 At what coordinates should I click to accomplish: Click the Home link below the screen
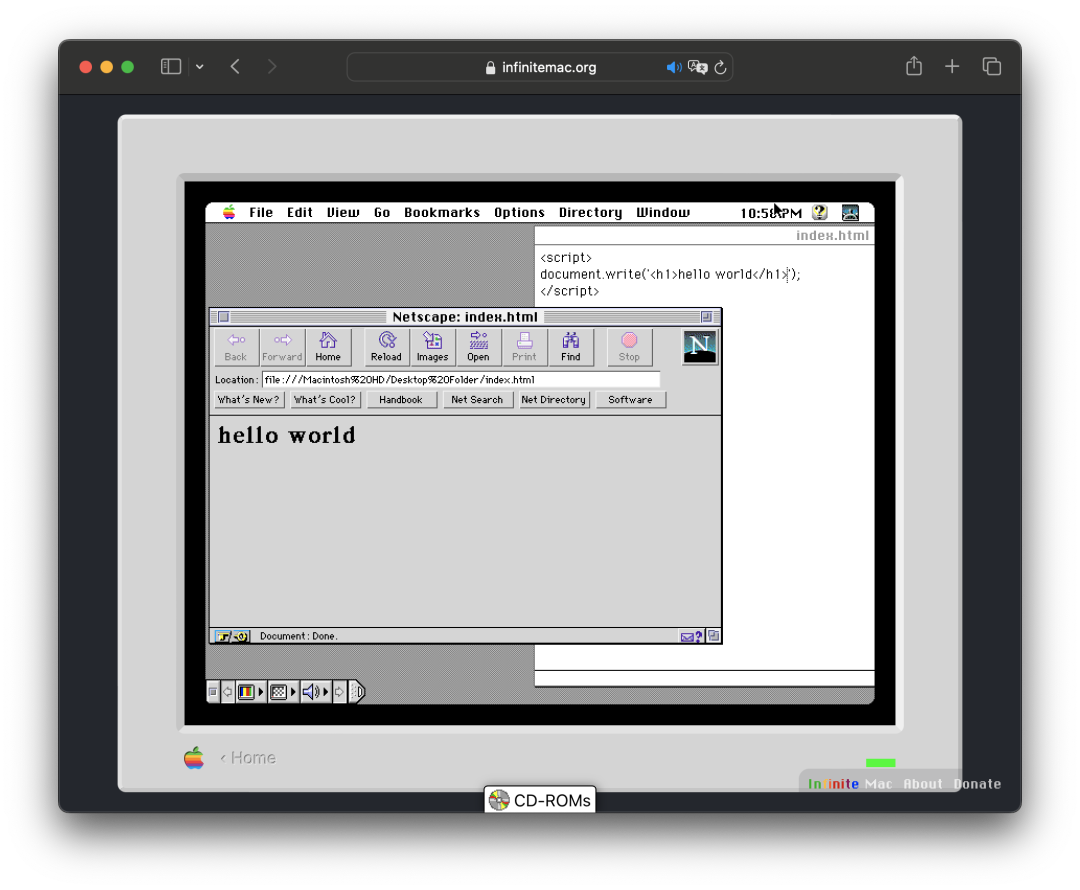[248, 758]
